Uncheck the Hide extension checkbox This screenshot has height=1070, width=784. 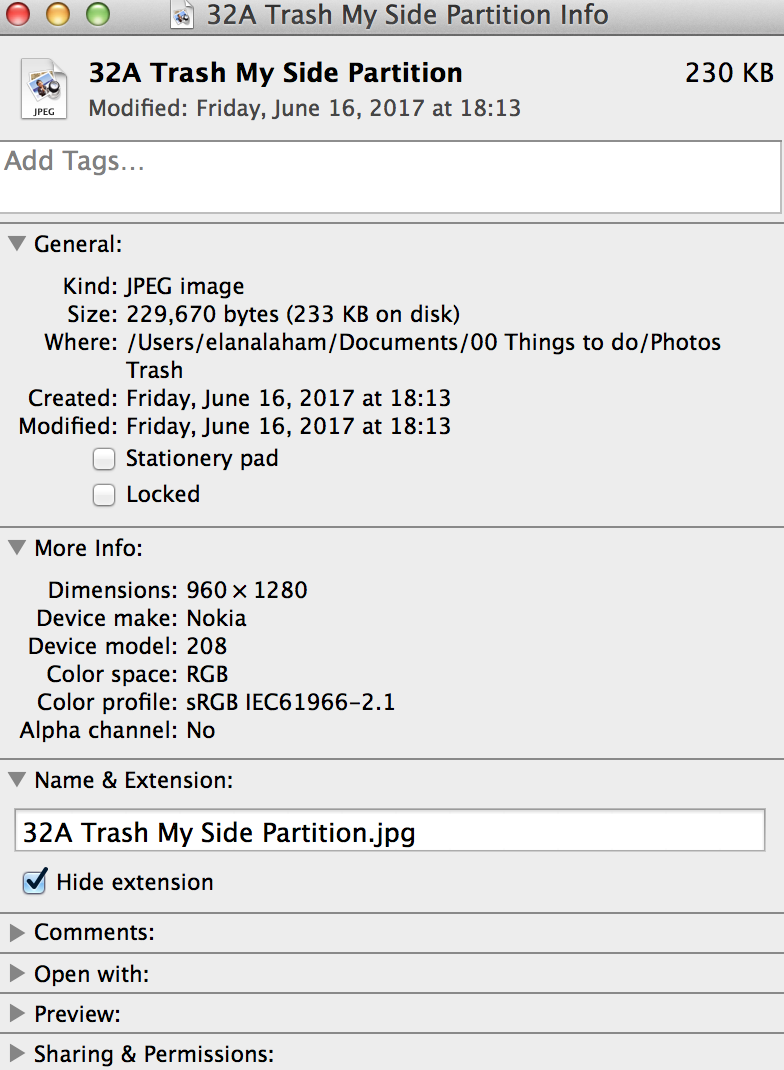(35, 882)
